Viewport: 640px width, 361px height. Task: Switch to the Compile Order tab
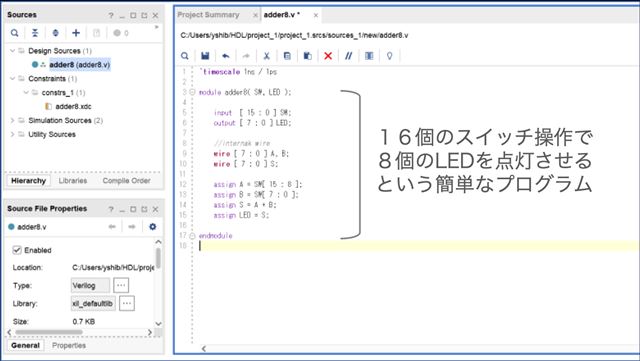127,180
